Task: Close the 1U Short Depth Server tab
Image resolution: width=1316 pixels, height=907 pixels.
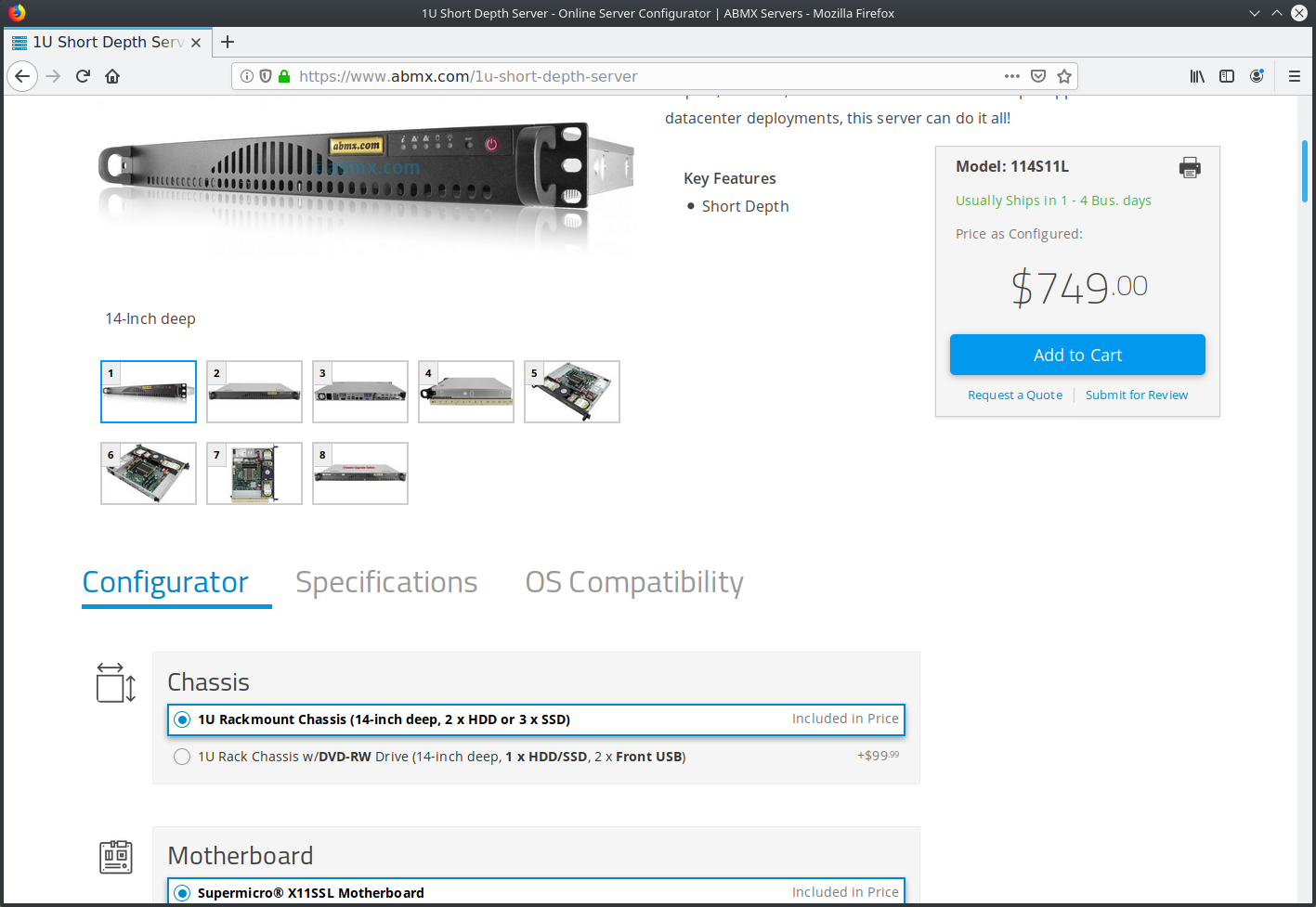Action: 196,43
